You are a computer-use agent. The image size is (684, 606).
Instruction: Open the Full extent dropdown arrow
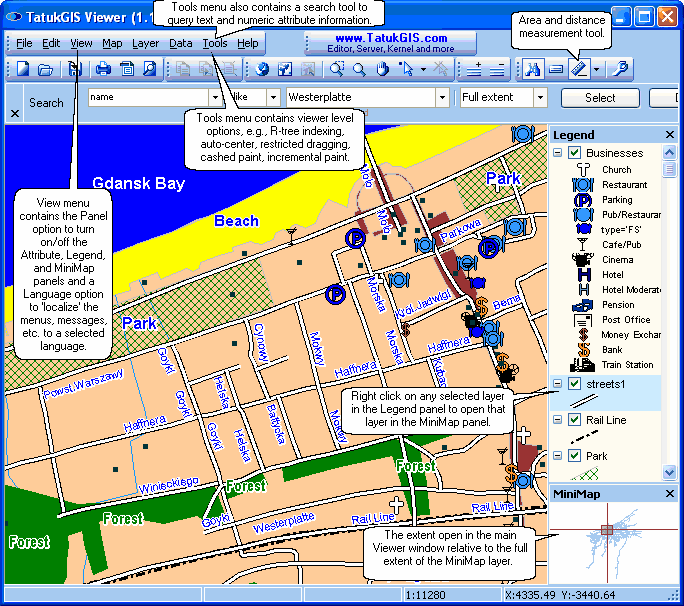click(540, 97)
